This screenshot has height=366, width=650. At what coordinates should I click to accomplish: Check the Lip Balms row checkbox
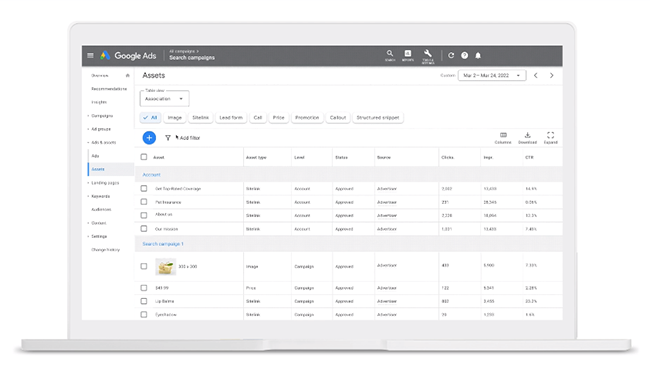click(x=144, y=301)
